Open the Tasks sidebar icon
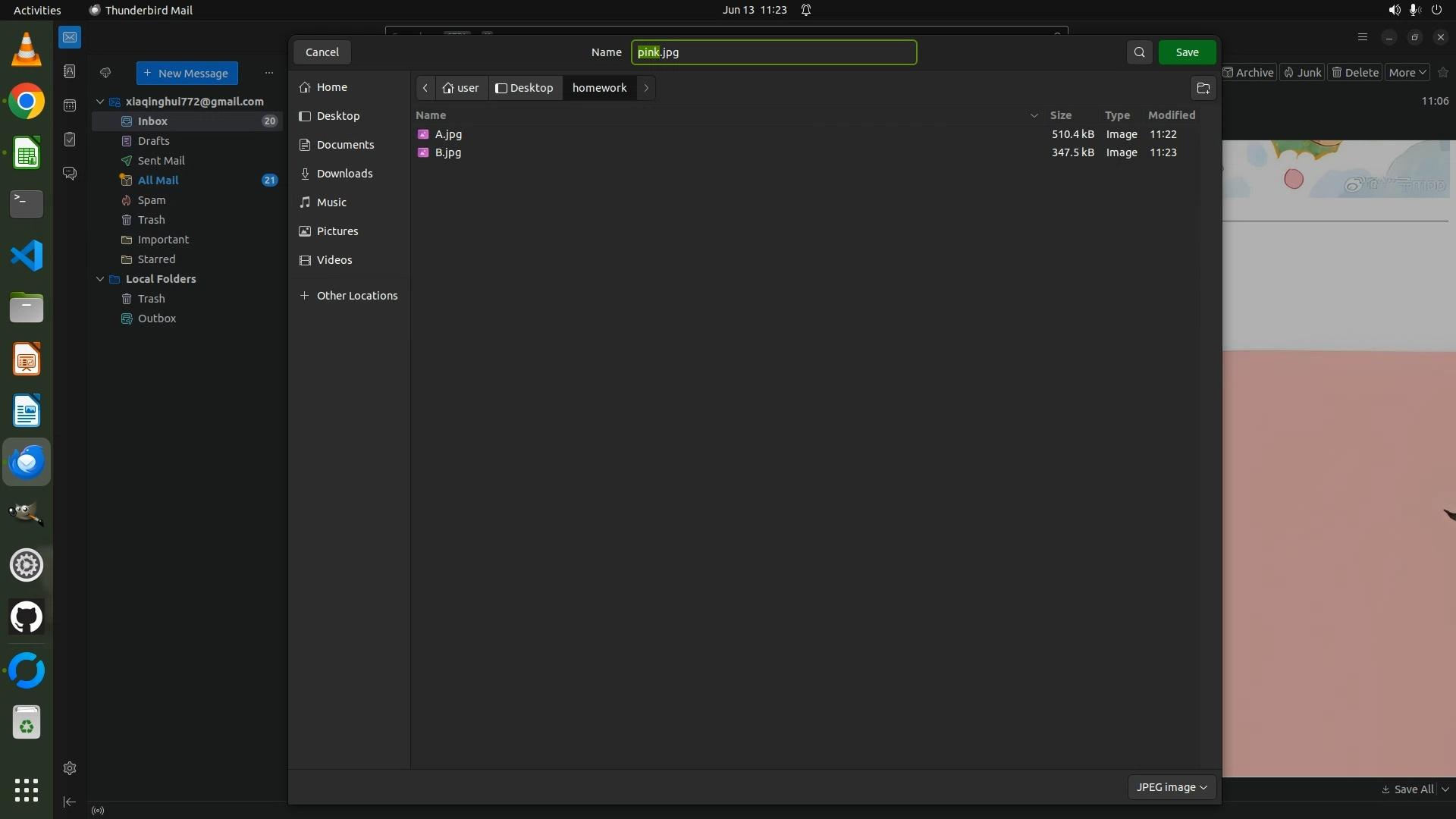 click(70, 140)
